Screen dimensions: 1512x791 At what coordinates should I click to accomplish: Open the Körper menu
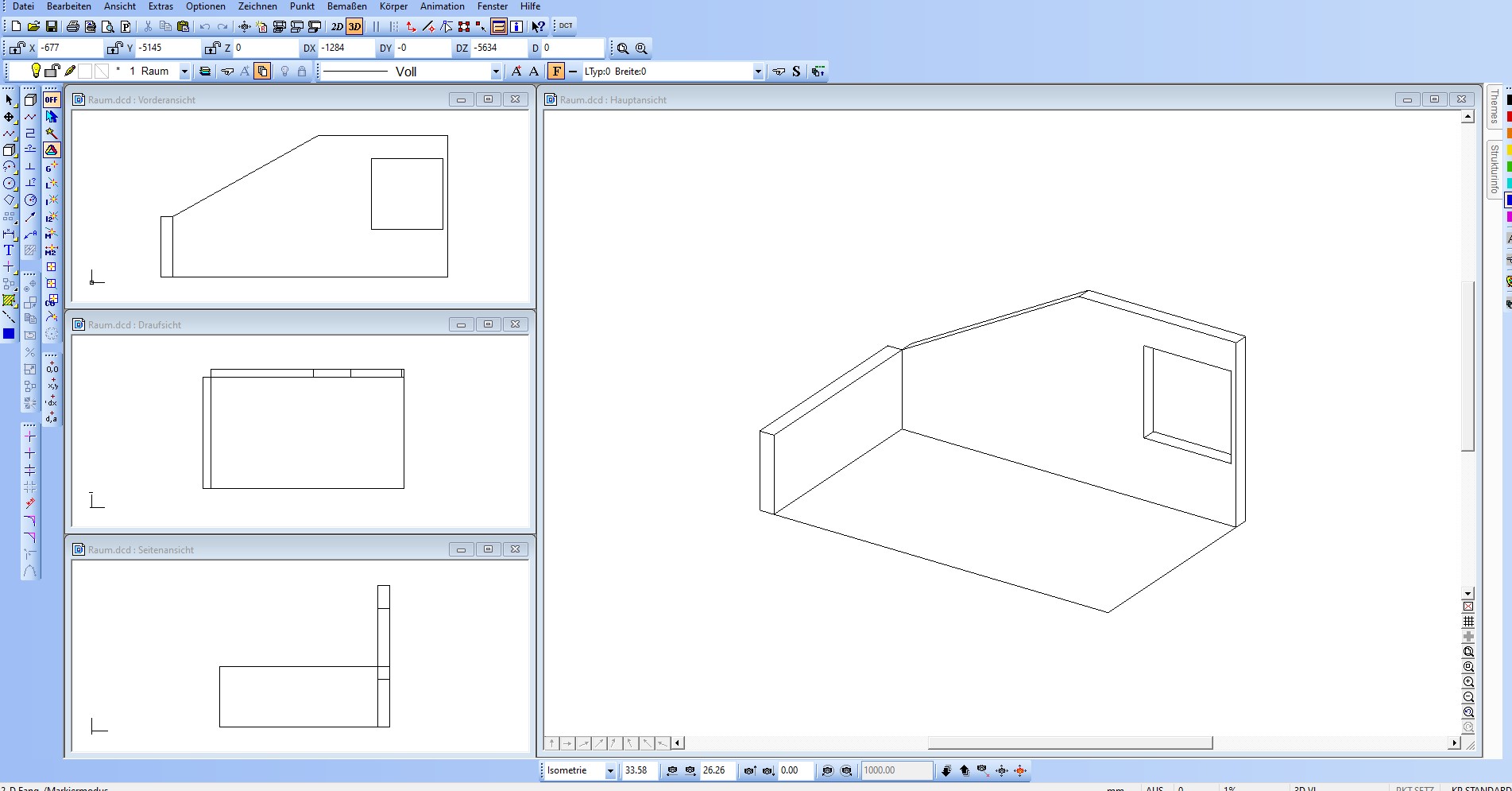click(393, 6)
